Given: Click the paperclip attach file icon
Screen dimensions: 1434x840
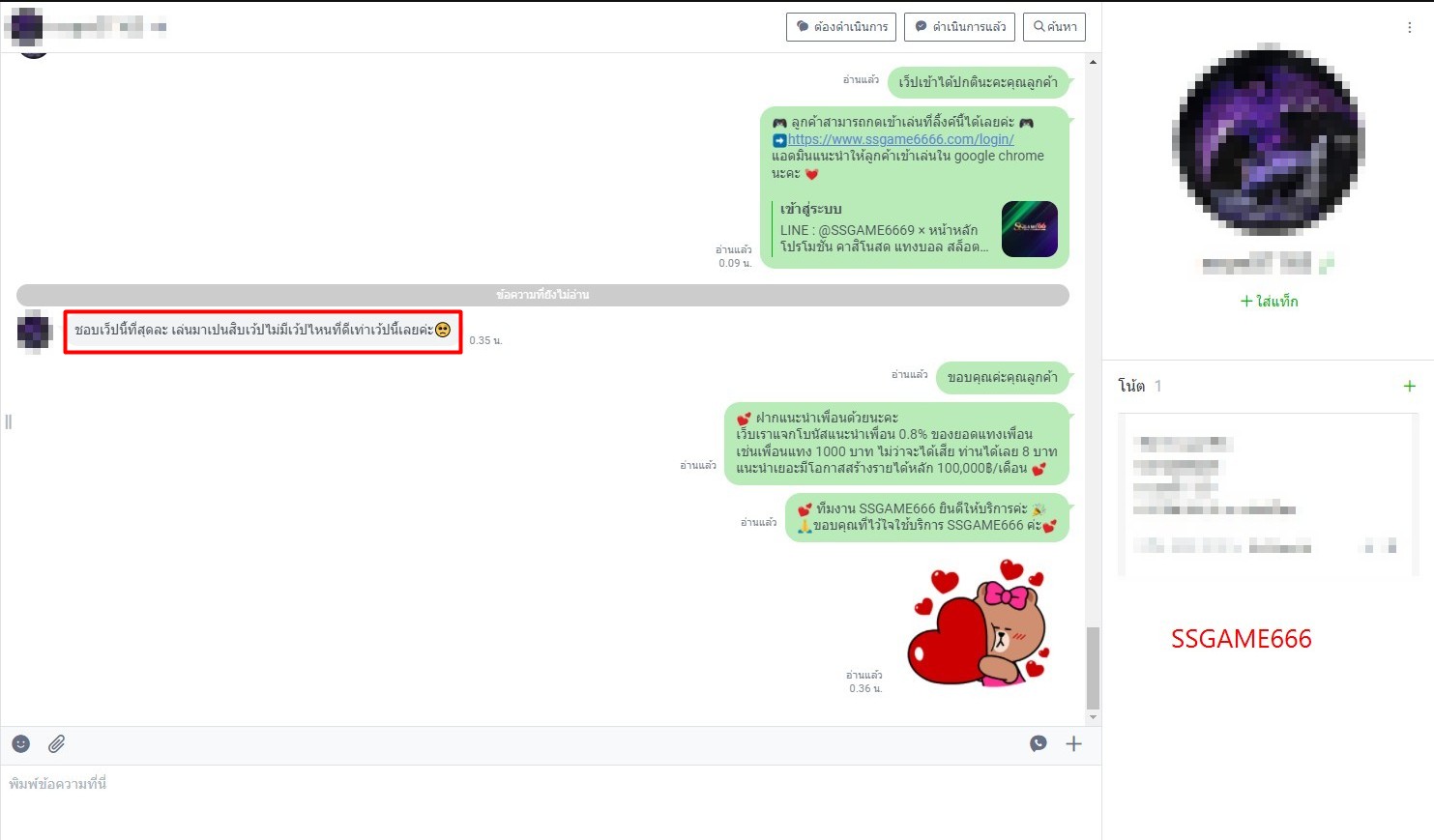Looking at the screenshot, I should (57, 743).
